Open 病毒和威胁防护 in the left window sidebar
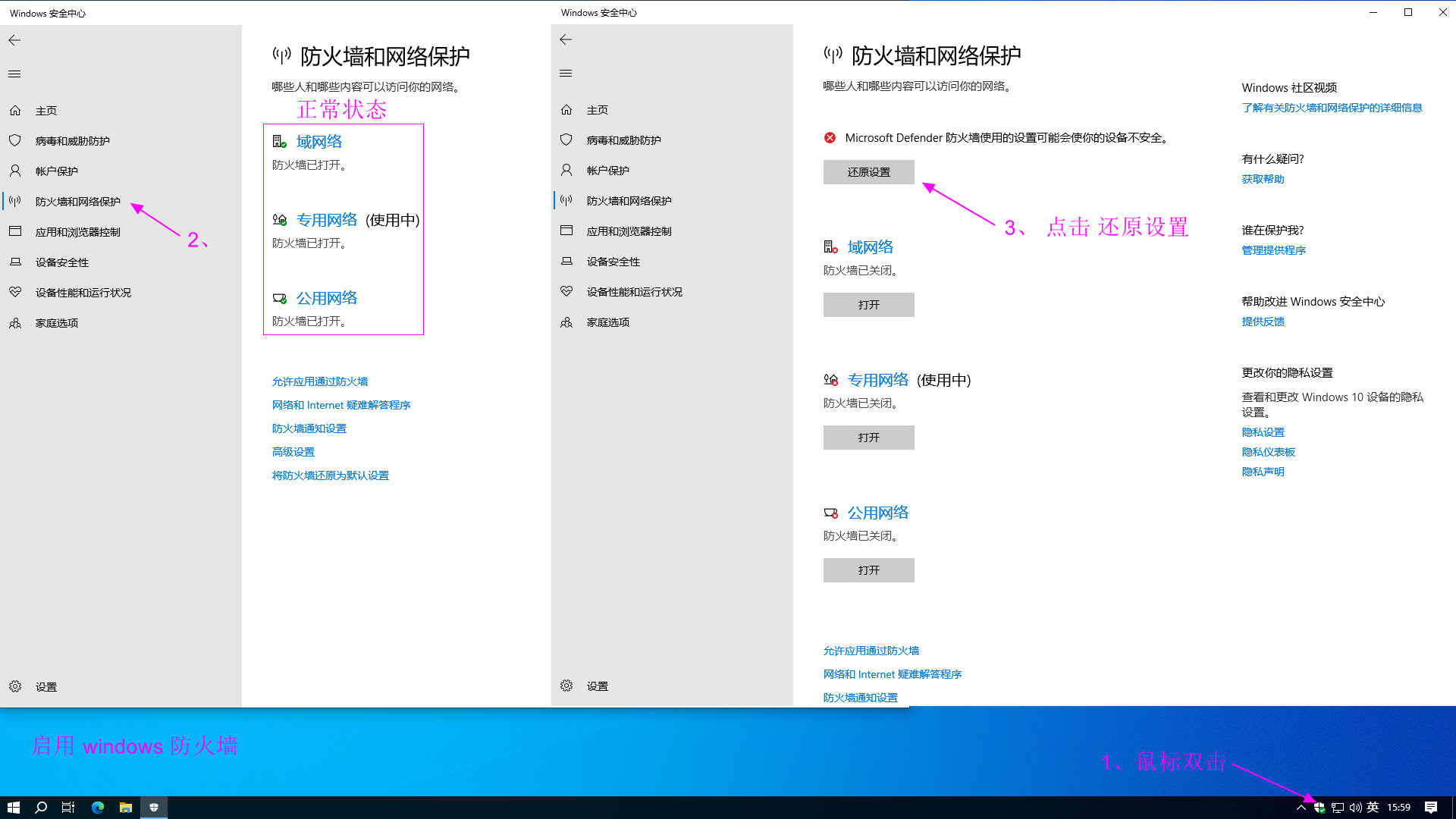Screen dimensions: 1456x819 pos(72,141)
